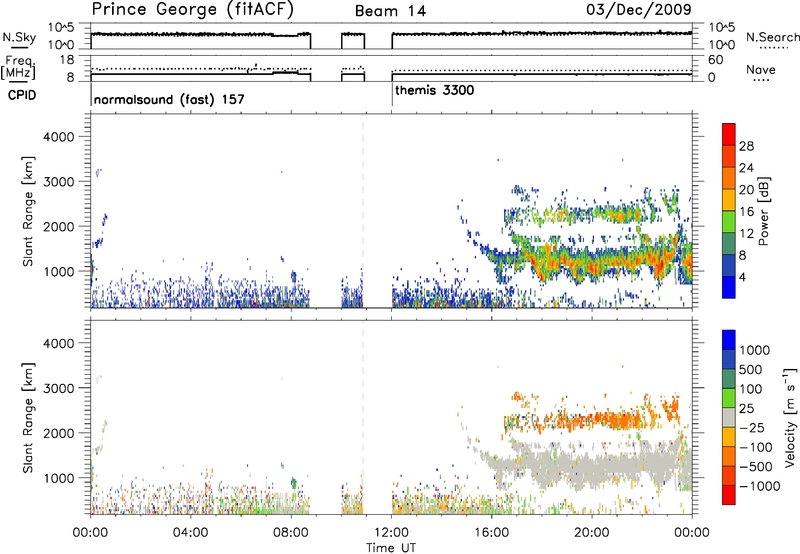The width and height of the screenshot is (800, 554).
Task: Click the 'Slant Range [km]' label of the power panel
Action: tap(28, 211)
